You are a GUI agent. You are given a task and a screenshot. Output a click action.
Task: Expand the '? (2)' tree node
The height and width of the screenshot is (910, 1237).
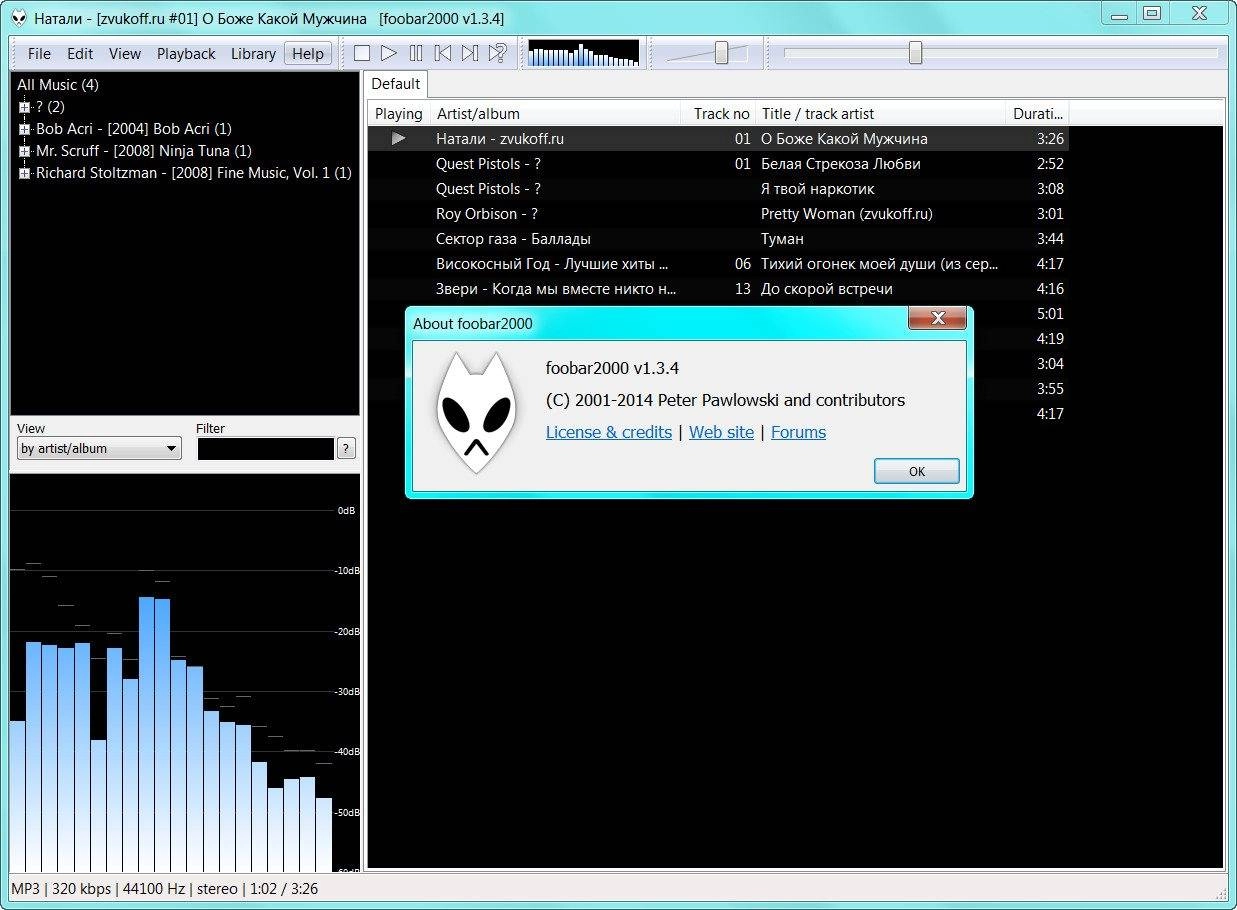tap(25, 107)
